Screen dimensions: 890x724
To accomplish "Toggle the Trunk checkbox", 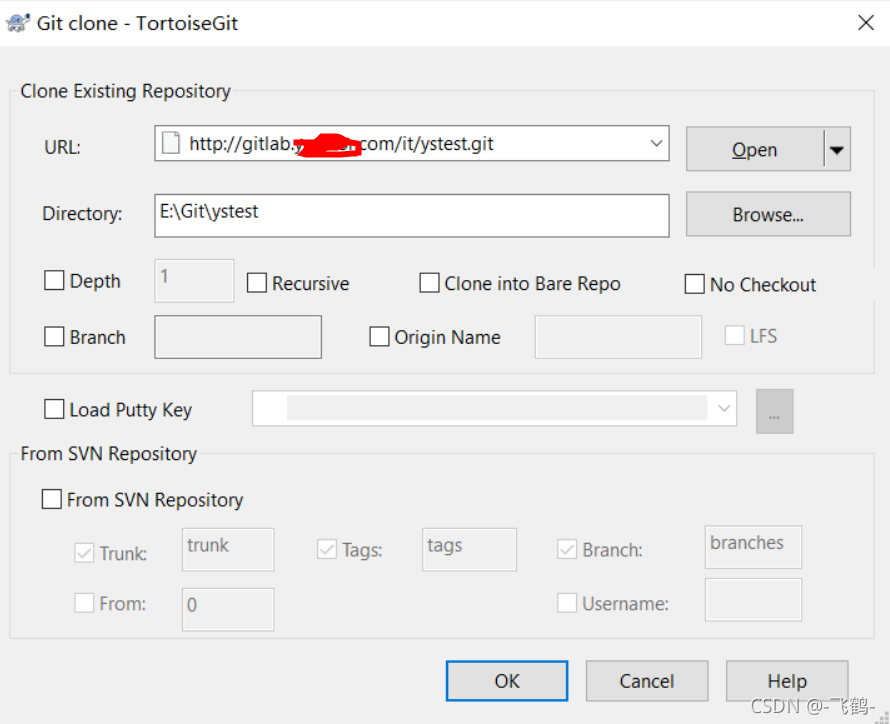I will click(84, 553).
